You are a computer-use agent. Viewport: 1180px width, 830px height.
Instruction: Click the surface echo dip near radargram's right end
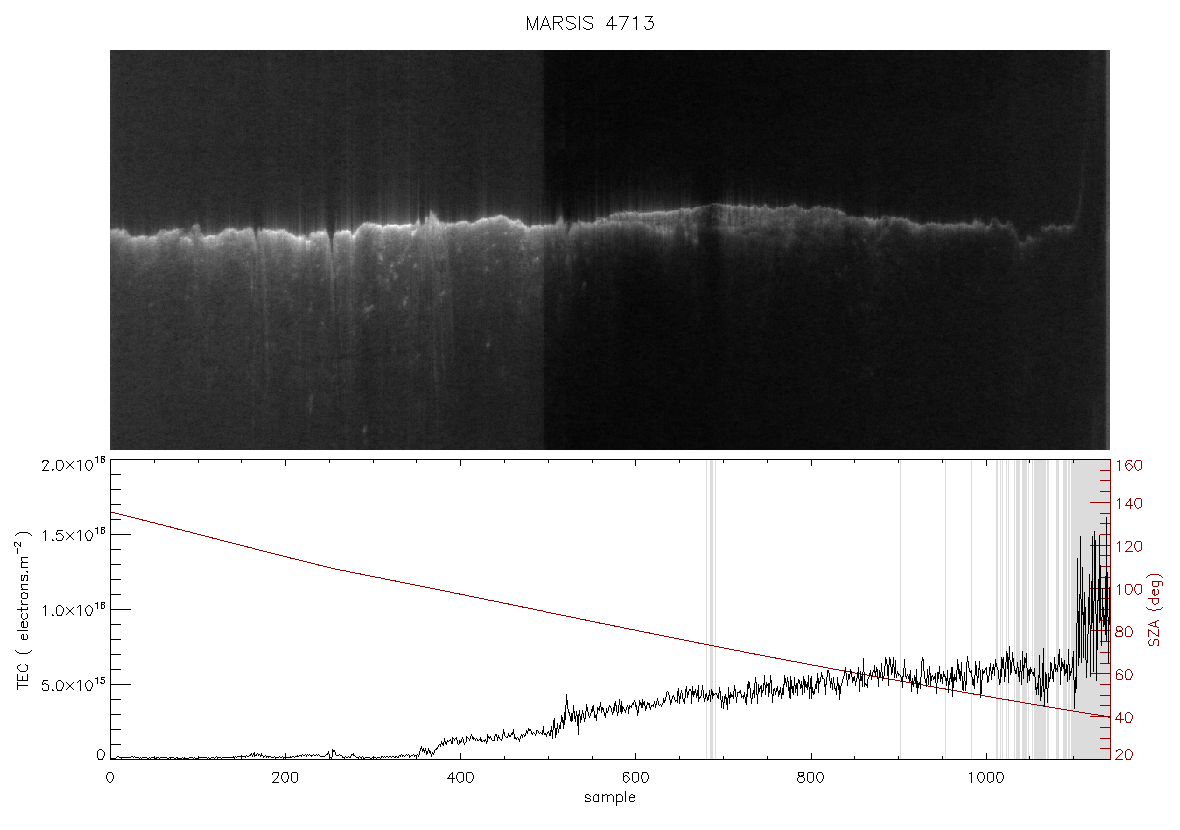click(1024, 239)
